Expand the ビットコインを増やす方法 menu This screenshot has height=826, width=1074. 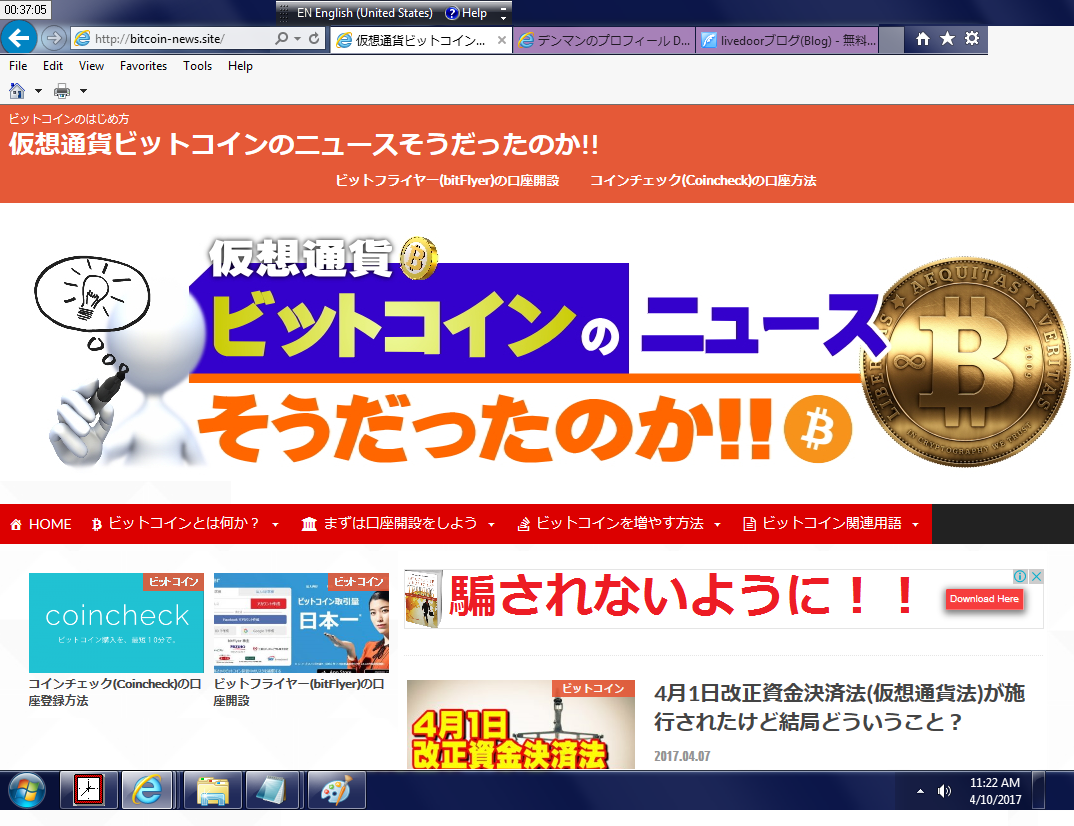pos(619,524)
